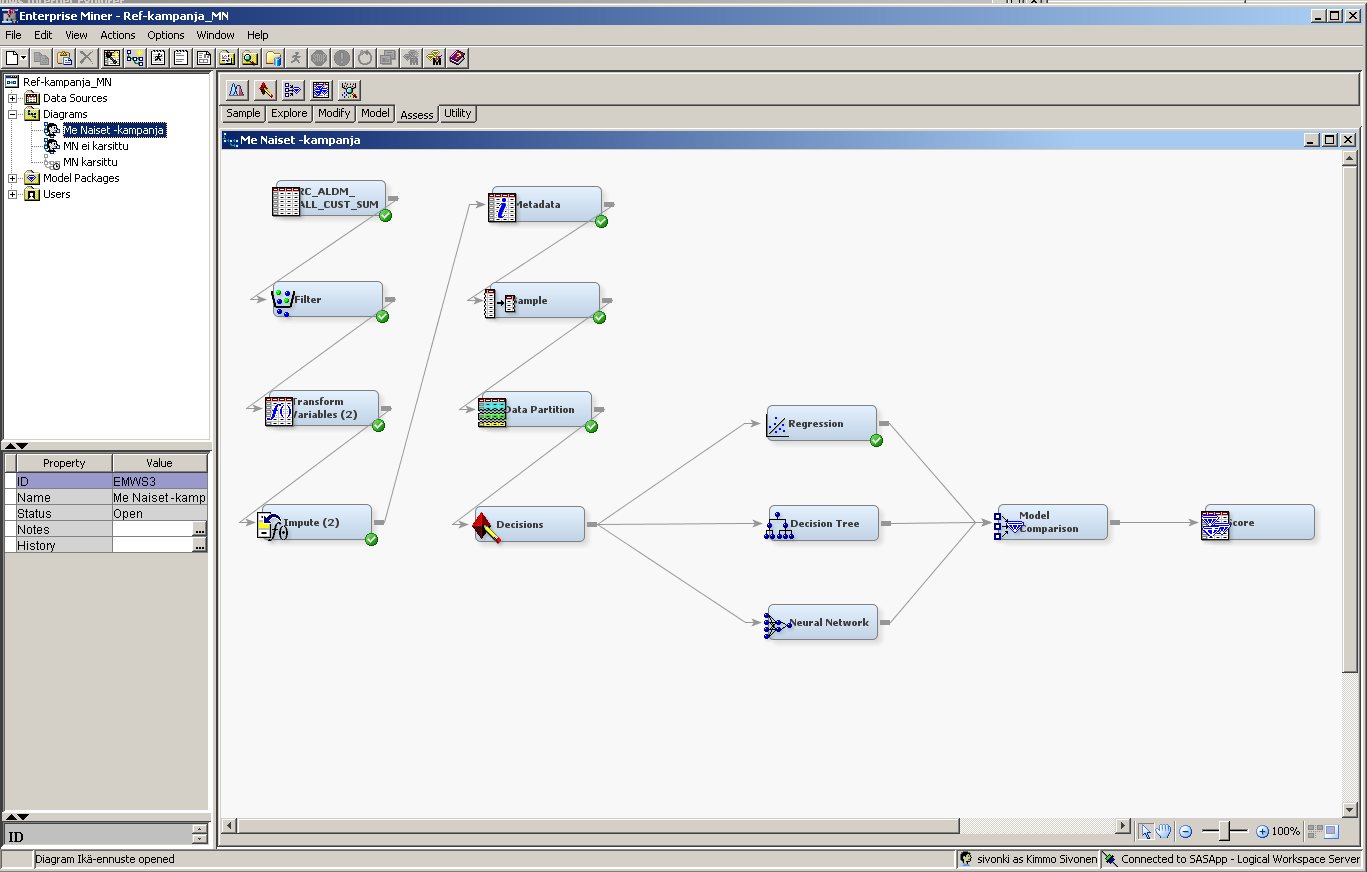
Task: Click the purple help book icon
Action: coord(457,58)
